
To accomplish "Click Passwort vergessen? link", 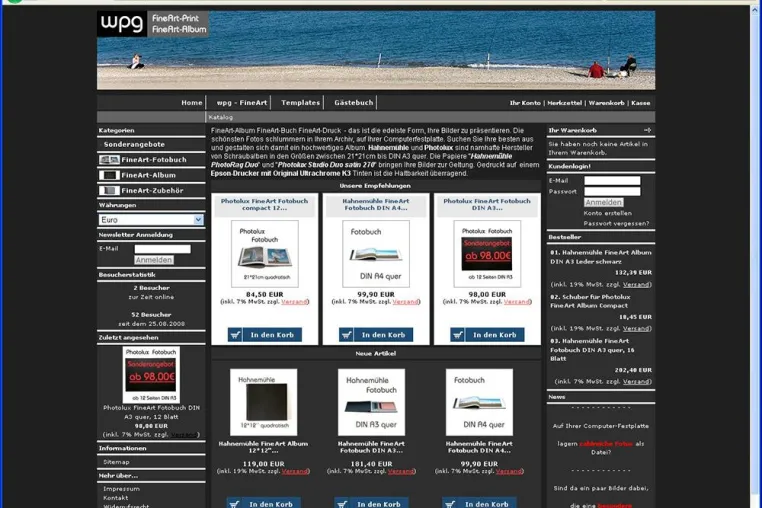I will click(x=616, y=224).
